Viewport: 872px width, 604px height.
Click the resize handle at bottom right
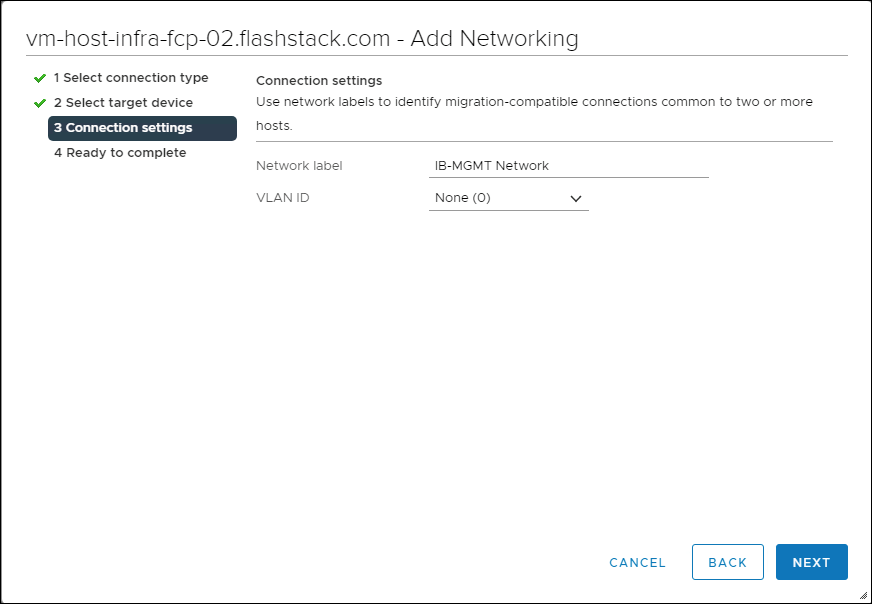tap(864, 596)
